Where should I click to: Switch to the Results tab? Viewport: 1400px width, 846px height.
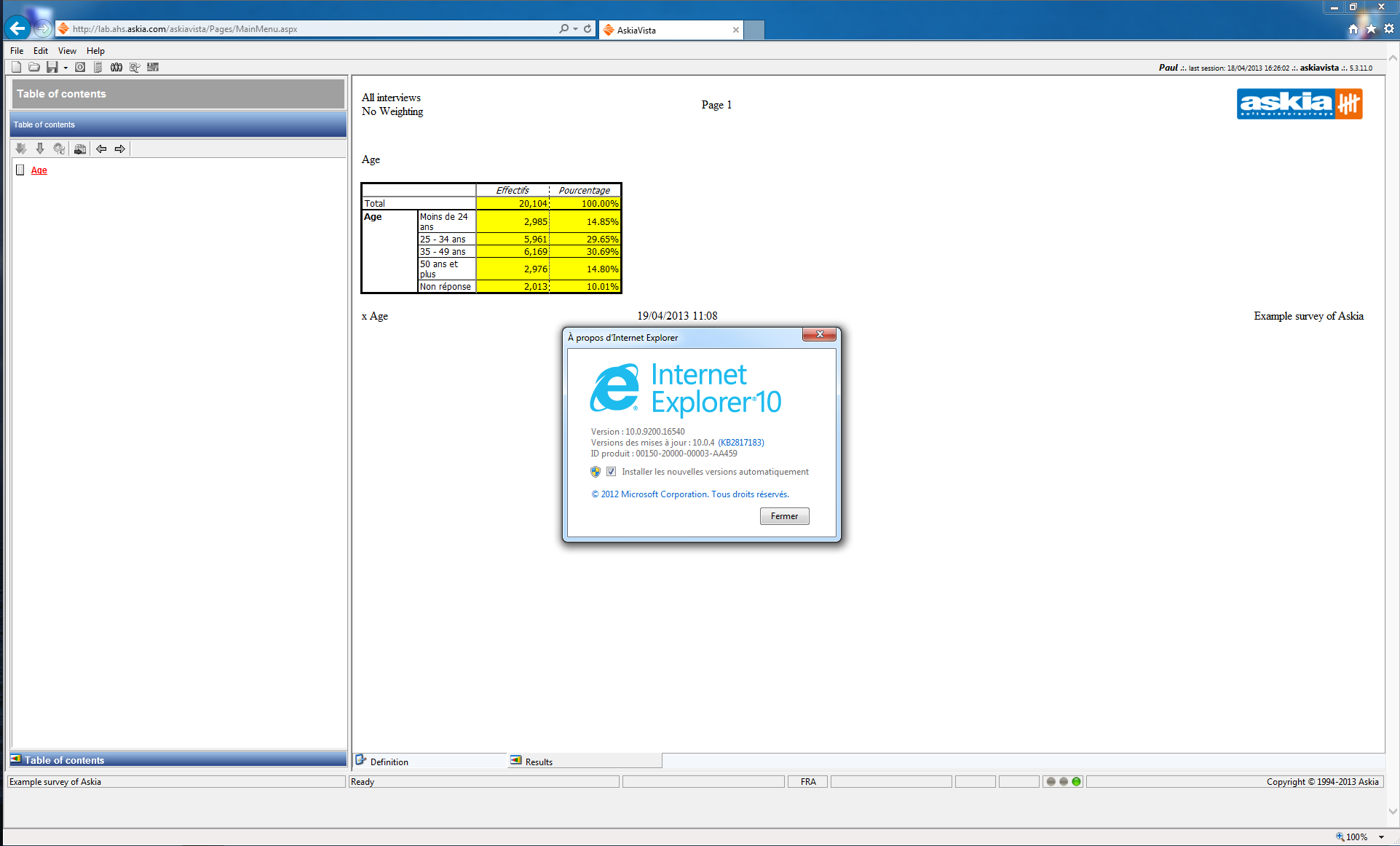pos(539,762)
